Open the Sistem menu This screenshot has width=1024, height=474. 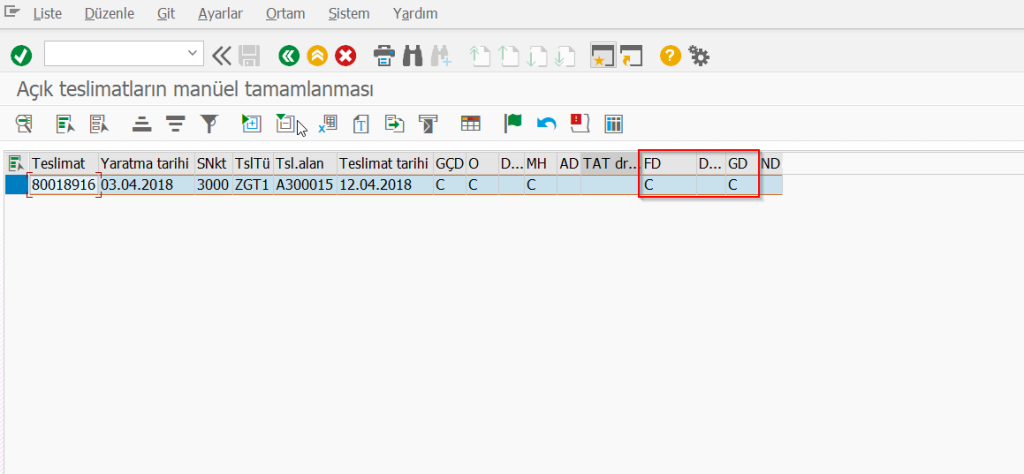coord(349,13)
